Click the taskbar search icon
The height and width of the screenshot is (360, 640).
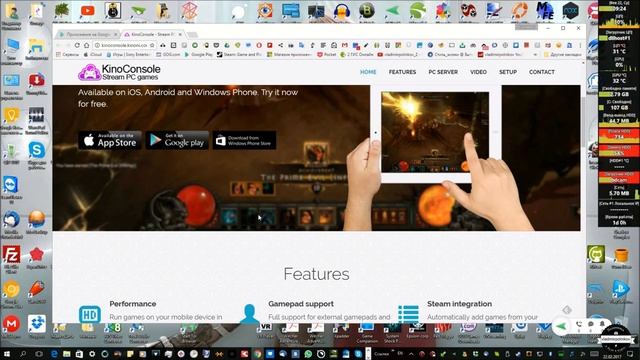(23, 354)
